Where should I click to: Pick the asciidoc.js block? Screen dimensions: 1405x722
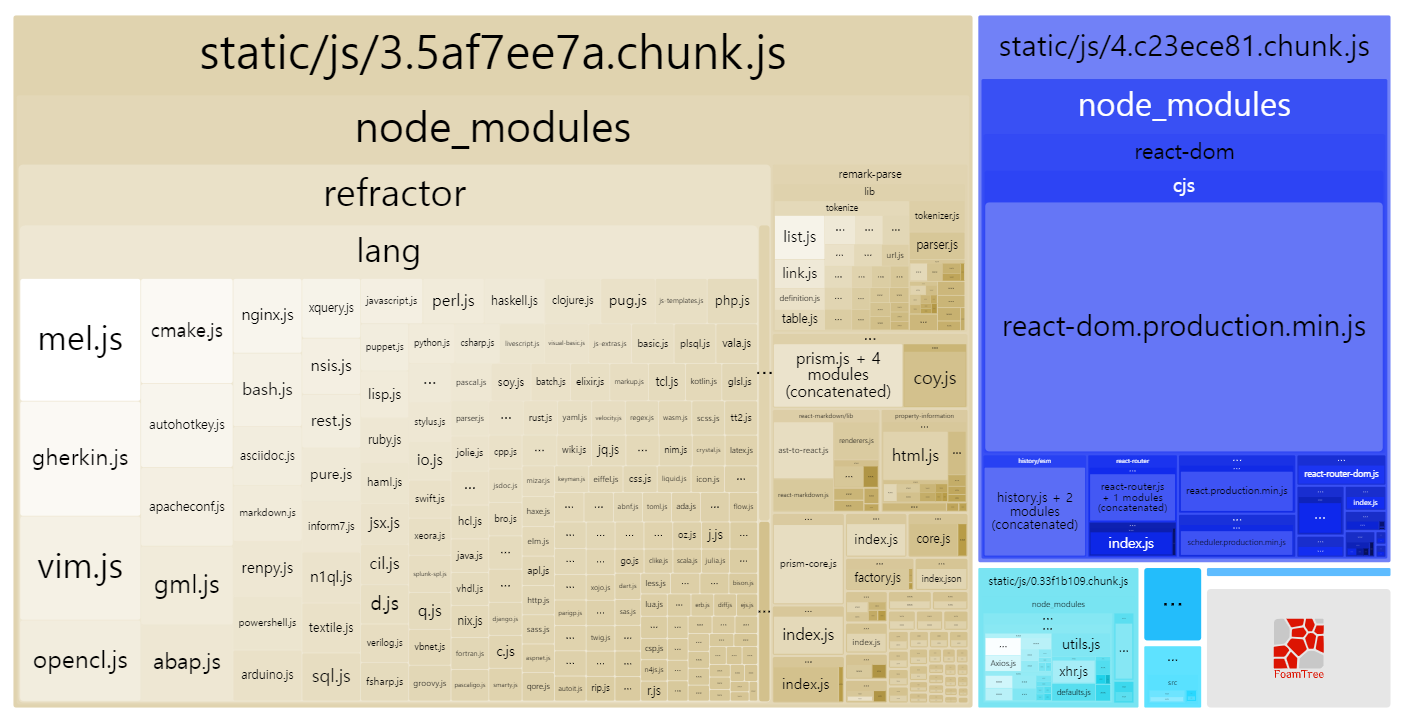click(x=267, y=456)
